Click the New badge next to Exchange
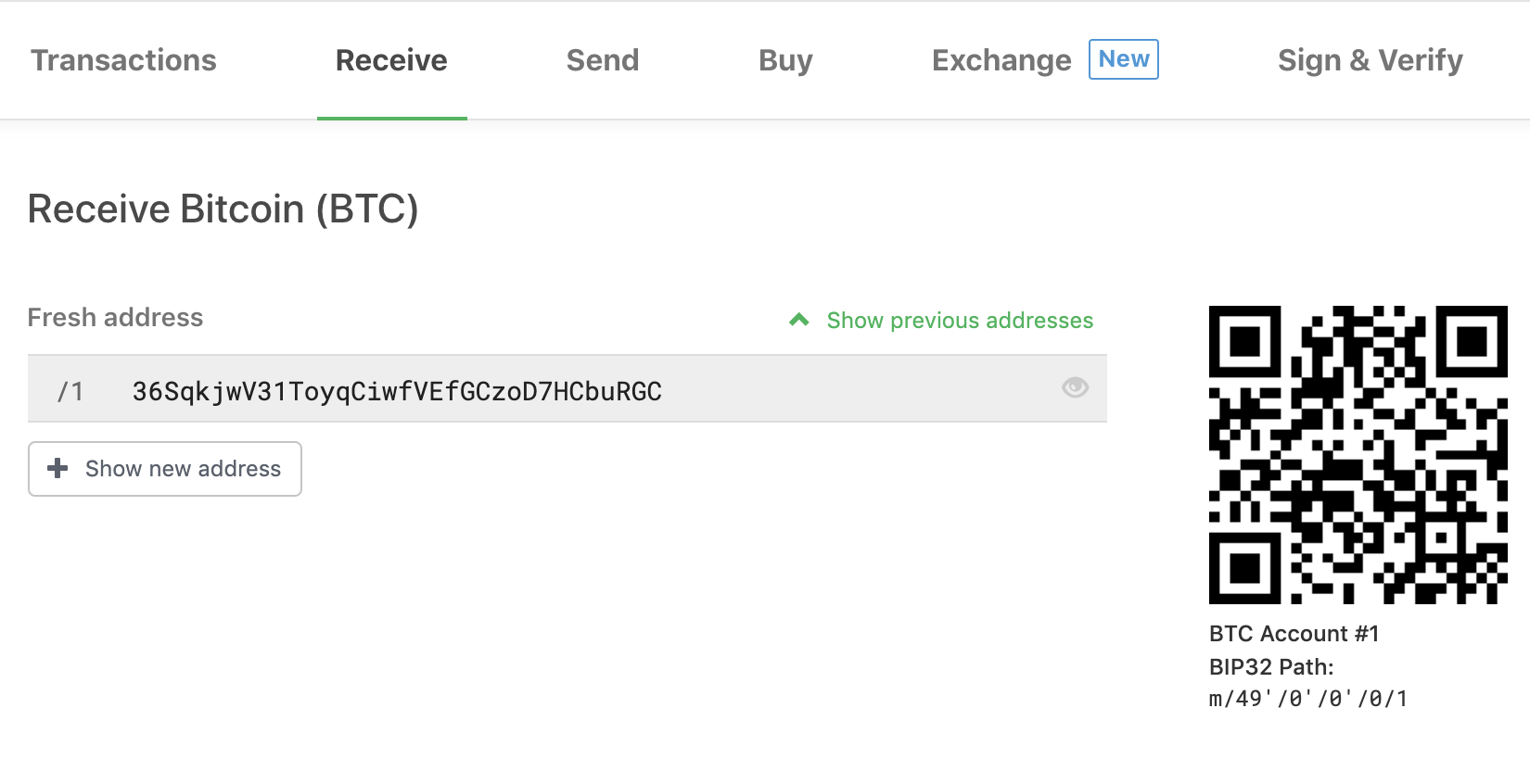This screenshot has height=784, width=1530. pos(1124,59)
